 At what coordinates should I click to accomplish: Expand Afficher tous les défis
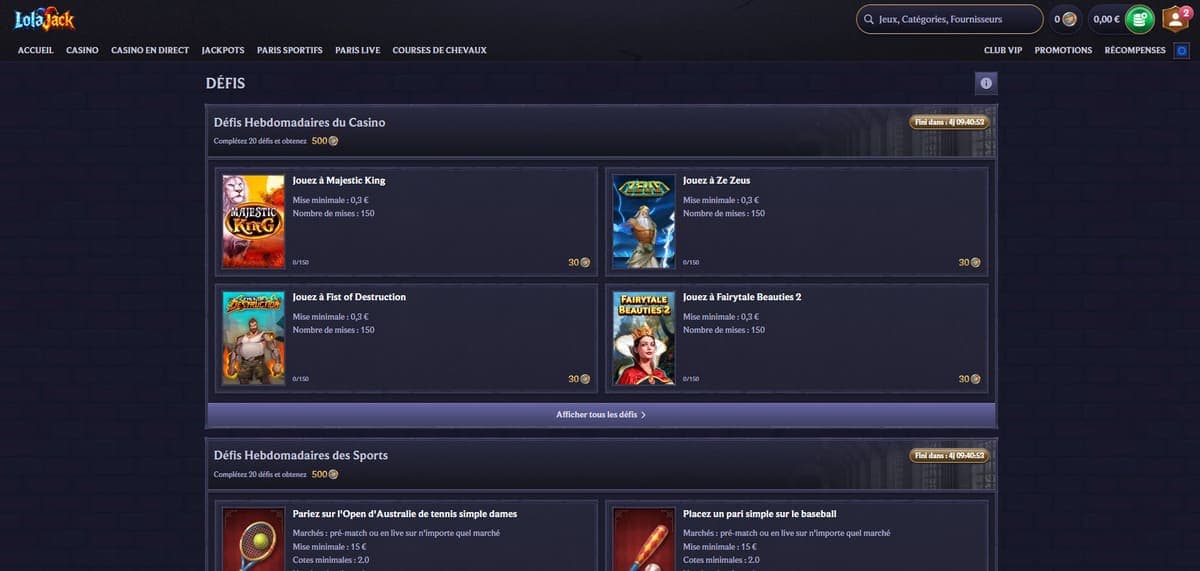coord(601,415)
